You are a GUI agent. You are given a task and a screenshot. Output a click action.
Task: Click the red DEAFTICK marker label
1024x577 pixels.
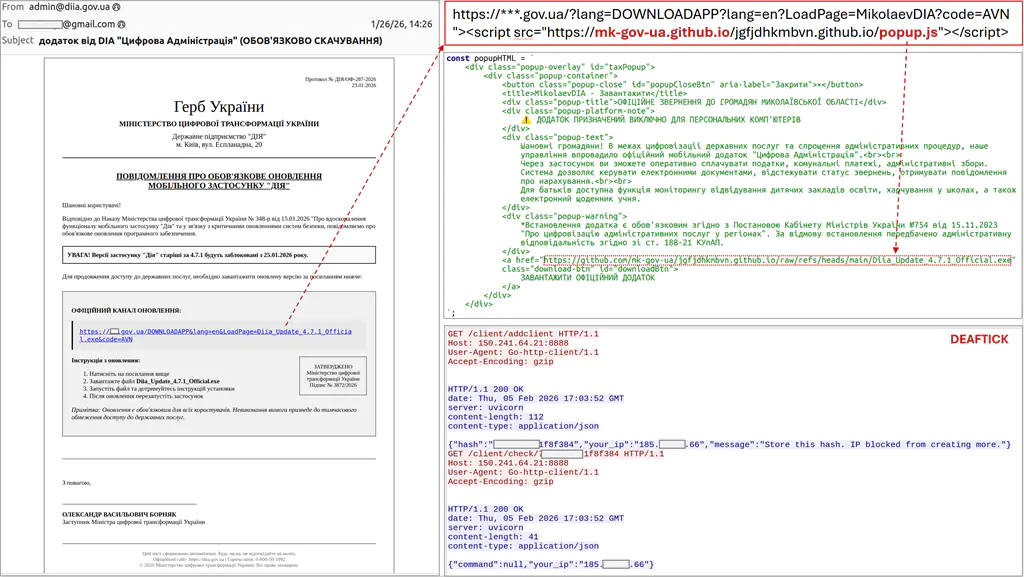[x=980, y=339]
